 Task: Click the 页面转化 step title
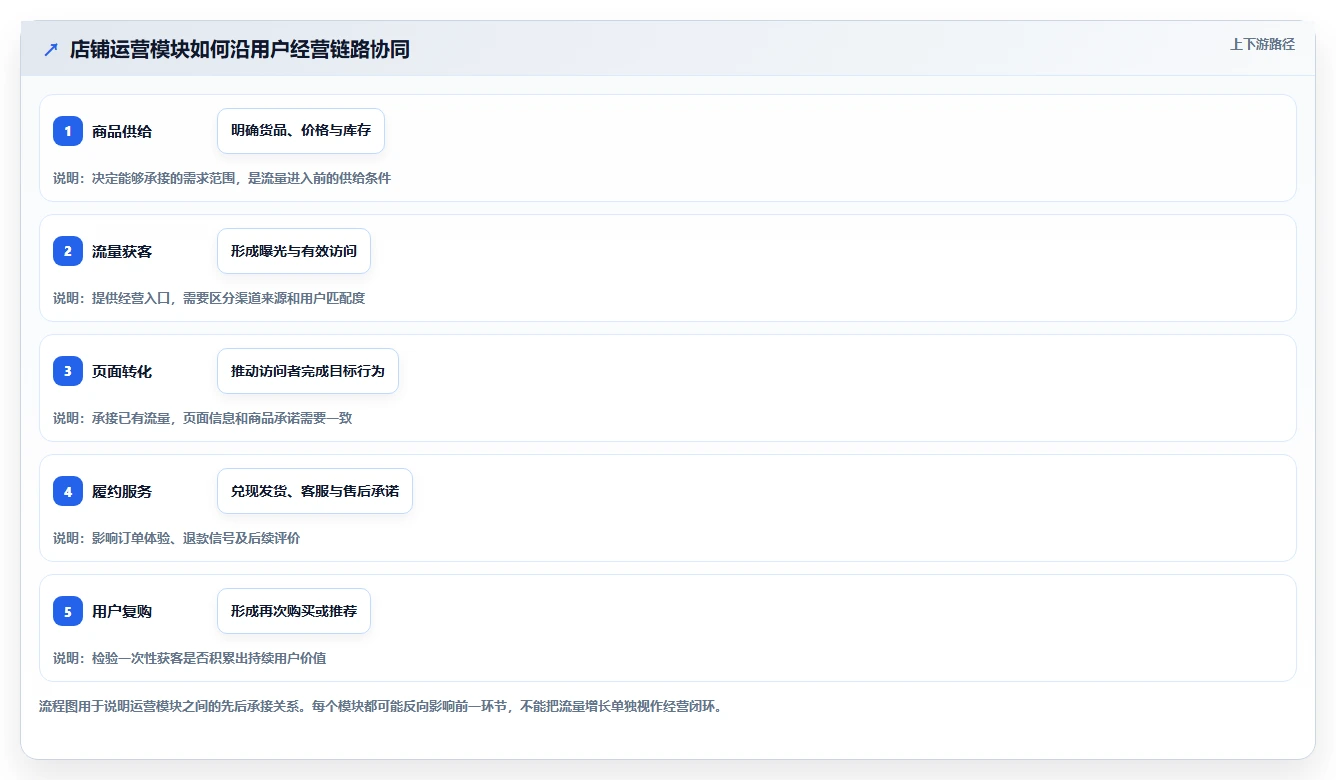coord(122,371)
